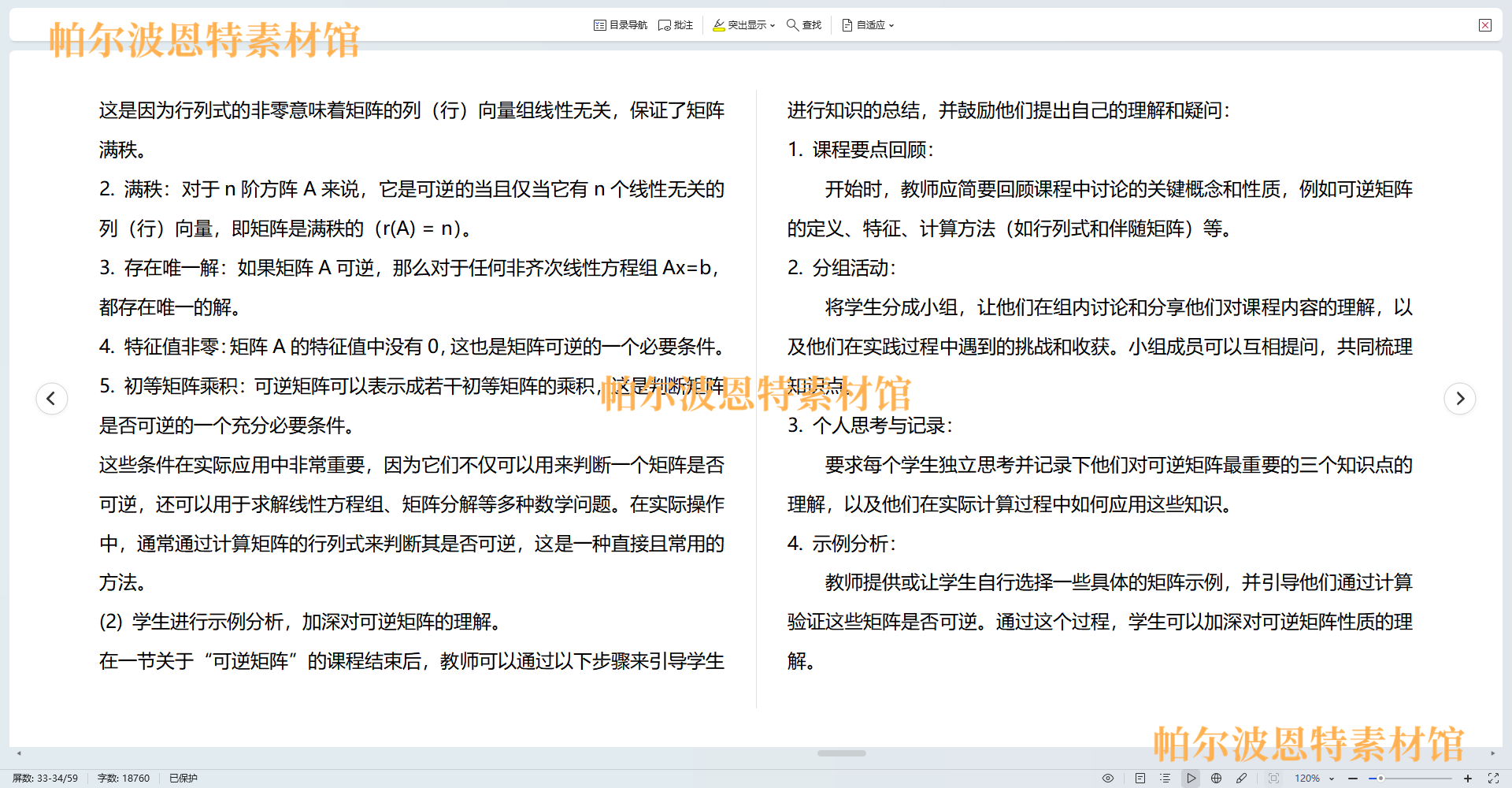This screenshot has height=788, width=1512.
Task: Enter full screen mode icon
Action: pos(1493,778)
